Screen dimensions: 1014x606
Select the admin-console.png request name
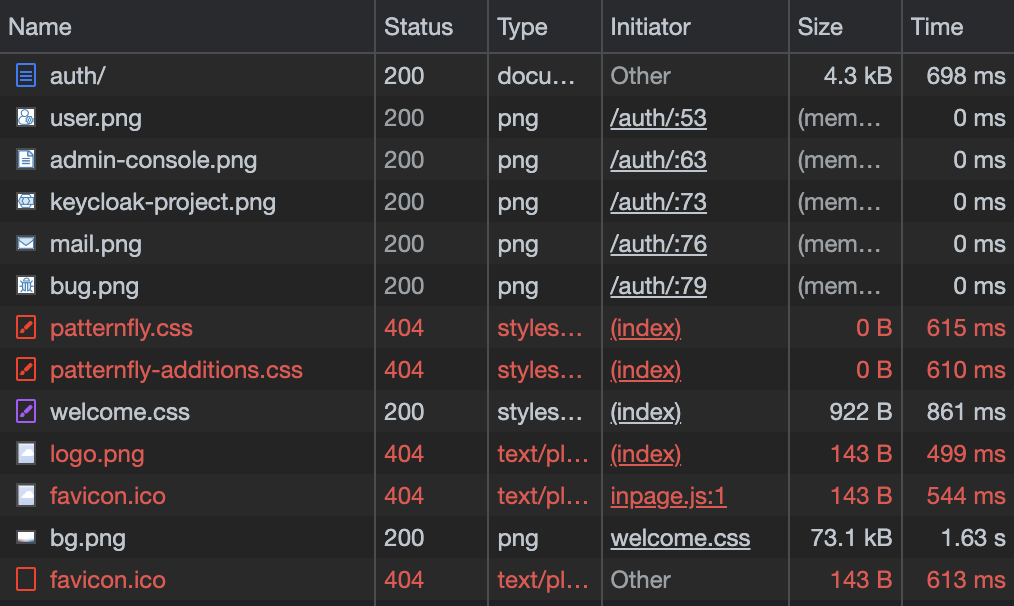click(153, 160)
